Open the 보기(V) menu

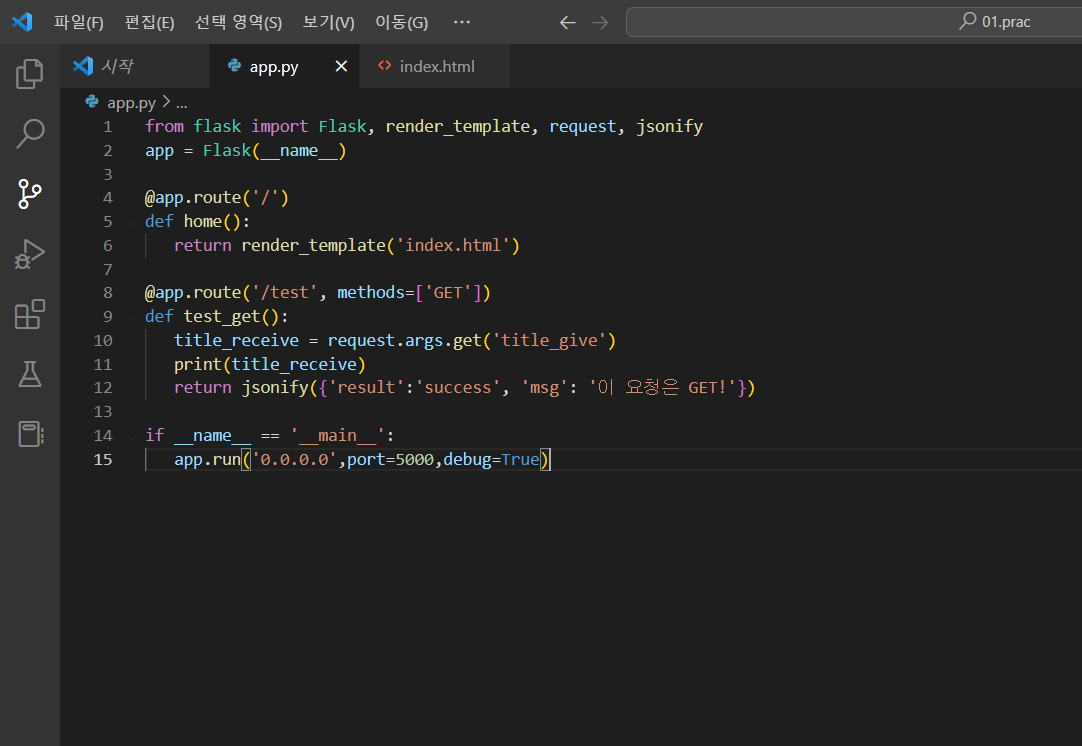(328, 23)
